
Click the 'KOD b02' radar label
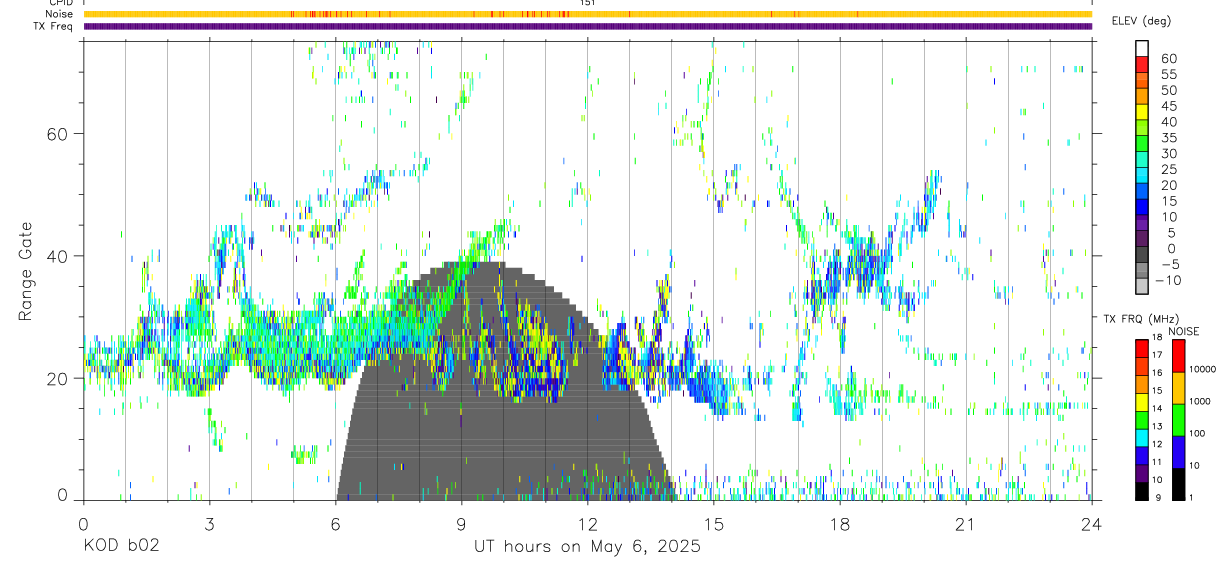(x=120, y=547)
